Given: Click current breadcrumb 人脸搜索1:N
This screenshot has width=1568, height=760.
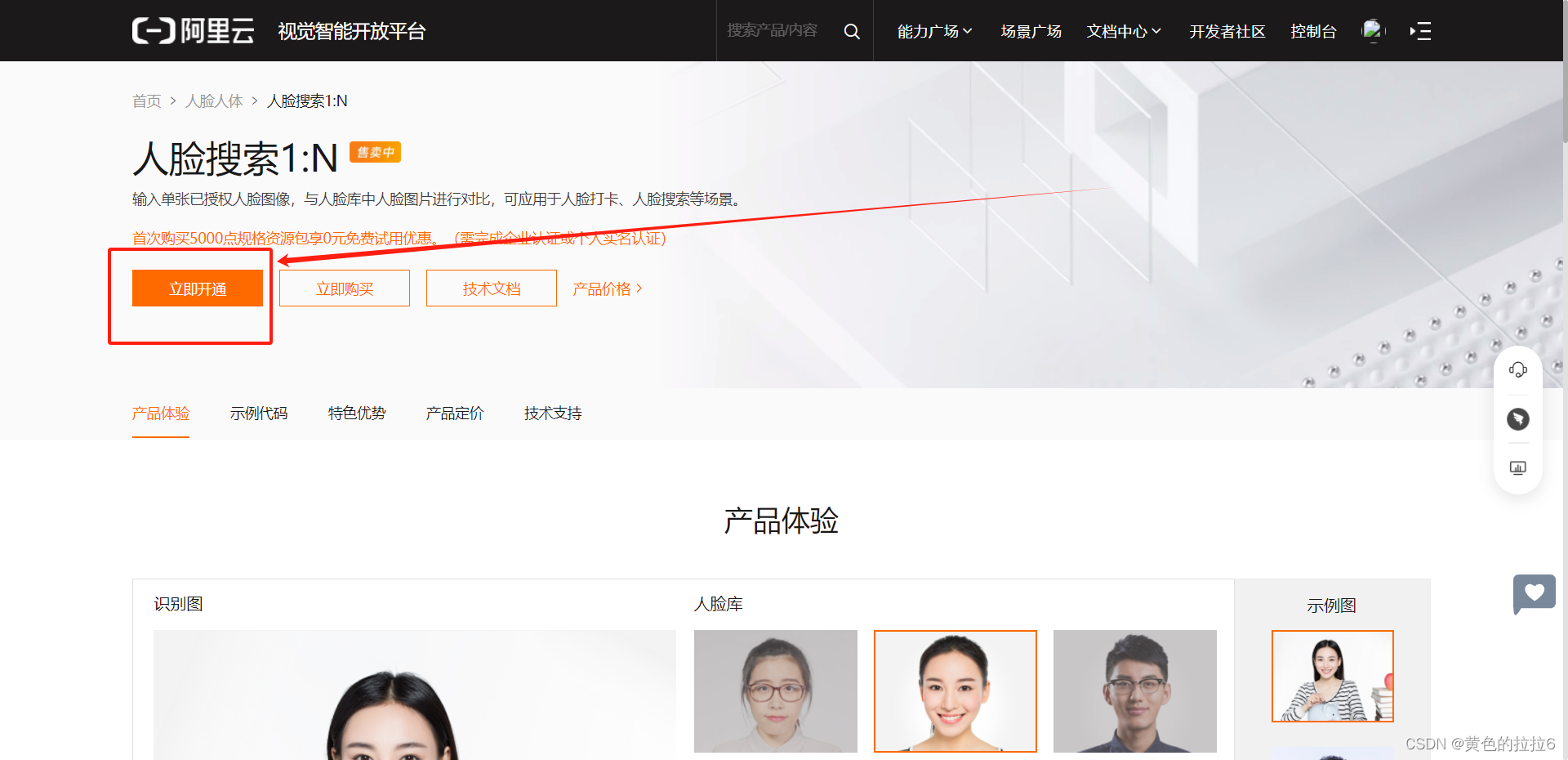Looking at the screenshot, I should point(307,101).
